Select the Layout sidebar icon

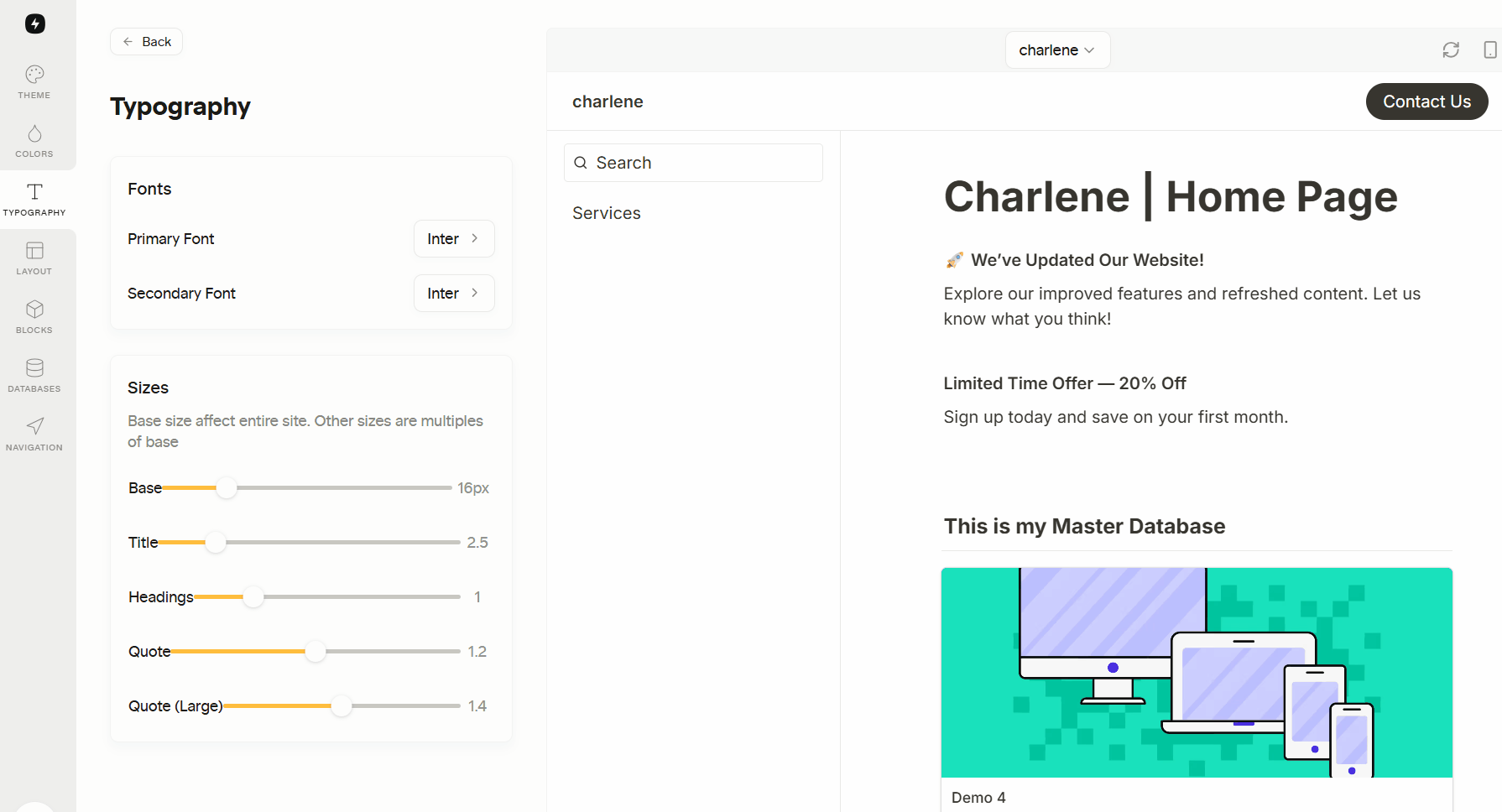click(x=34, y=258)
